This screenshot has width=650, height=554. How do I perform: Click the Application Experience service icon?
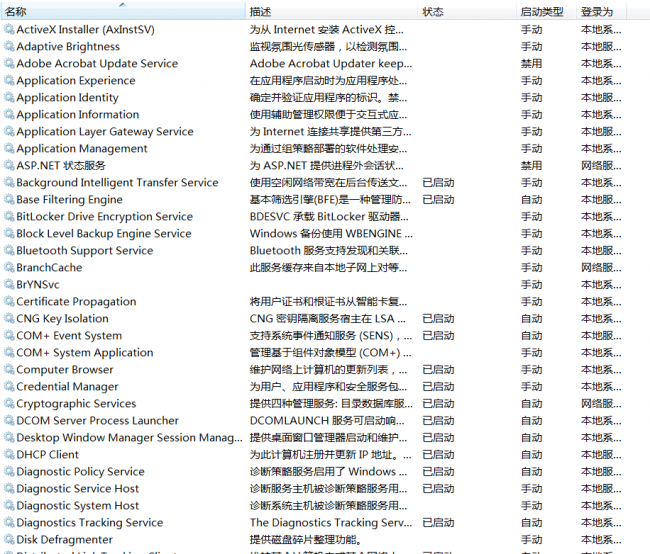pos(9,80)
